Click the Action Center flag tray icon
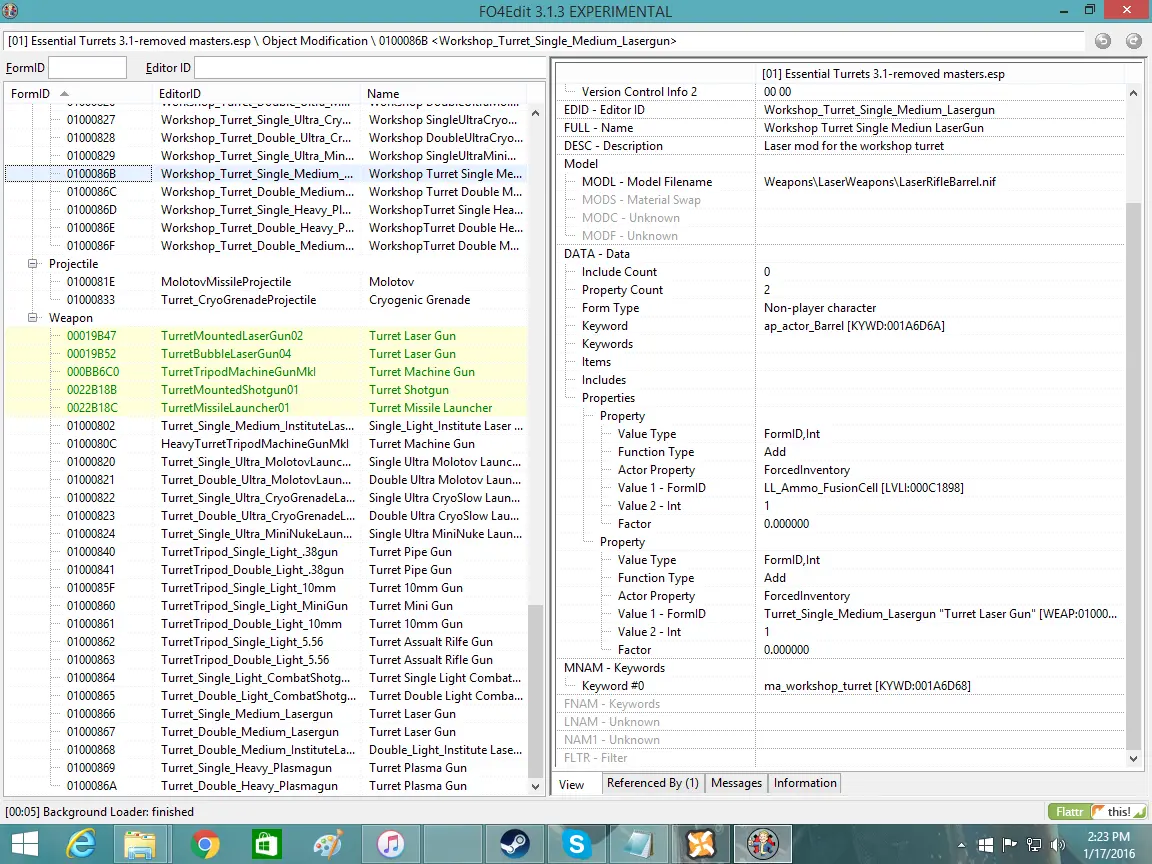 click(1009, 845)
